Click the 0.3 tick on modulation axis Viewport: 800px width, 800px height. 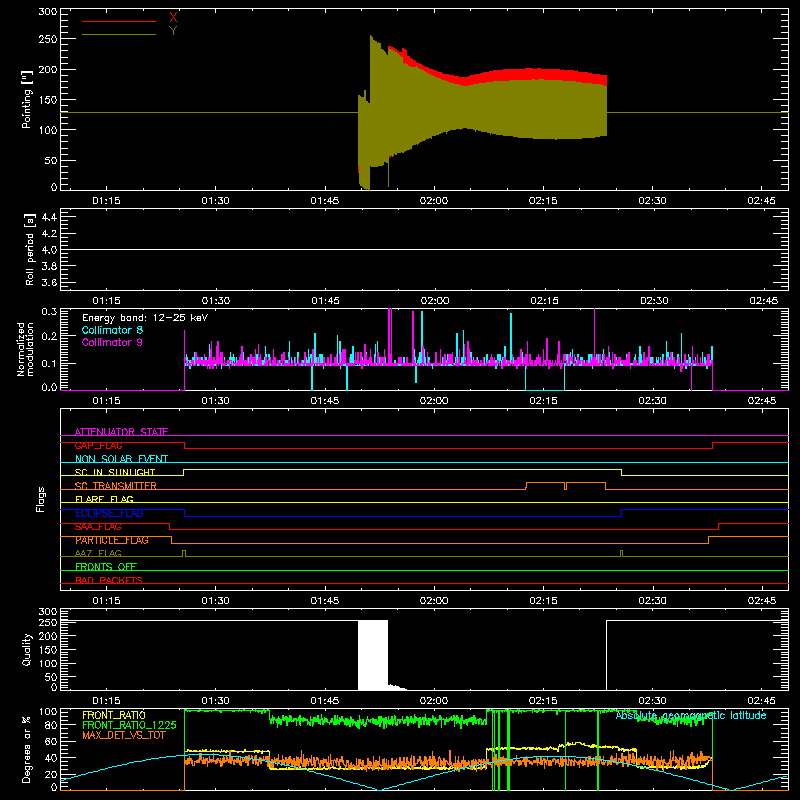click(x=49, y=312)
